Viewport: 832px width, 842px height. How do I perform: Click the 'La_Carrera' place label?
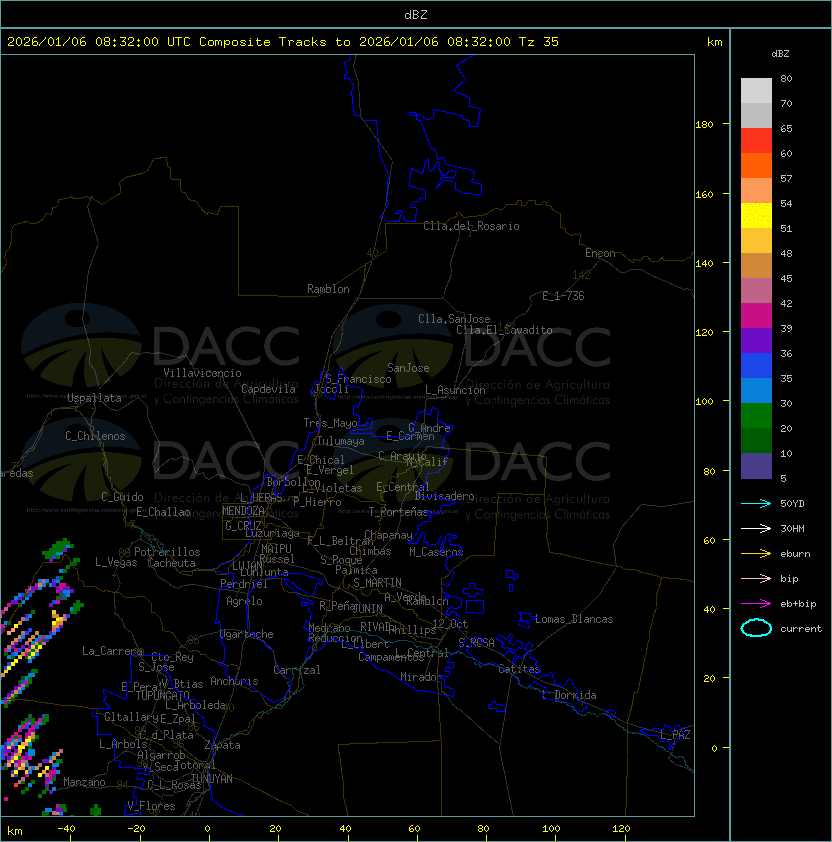(112, 651)
